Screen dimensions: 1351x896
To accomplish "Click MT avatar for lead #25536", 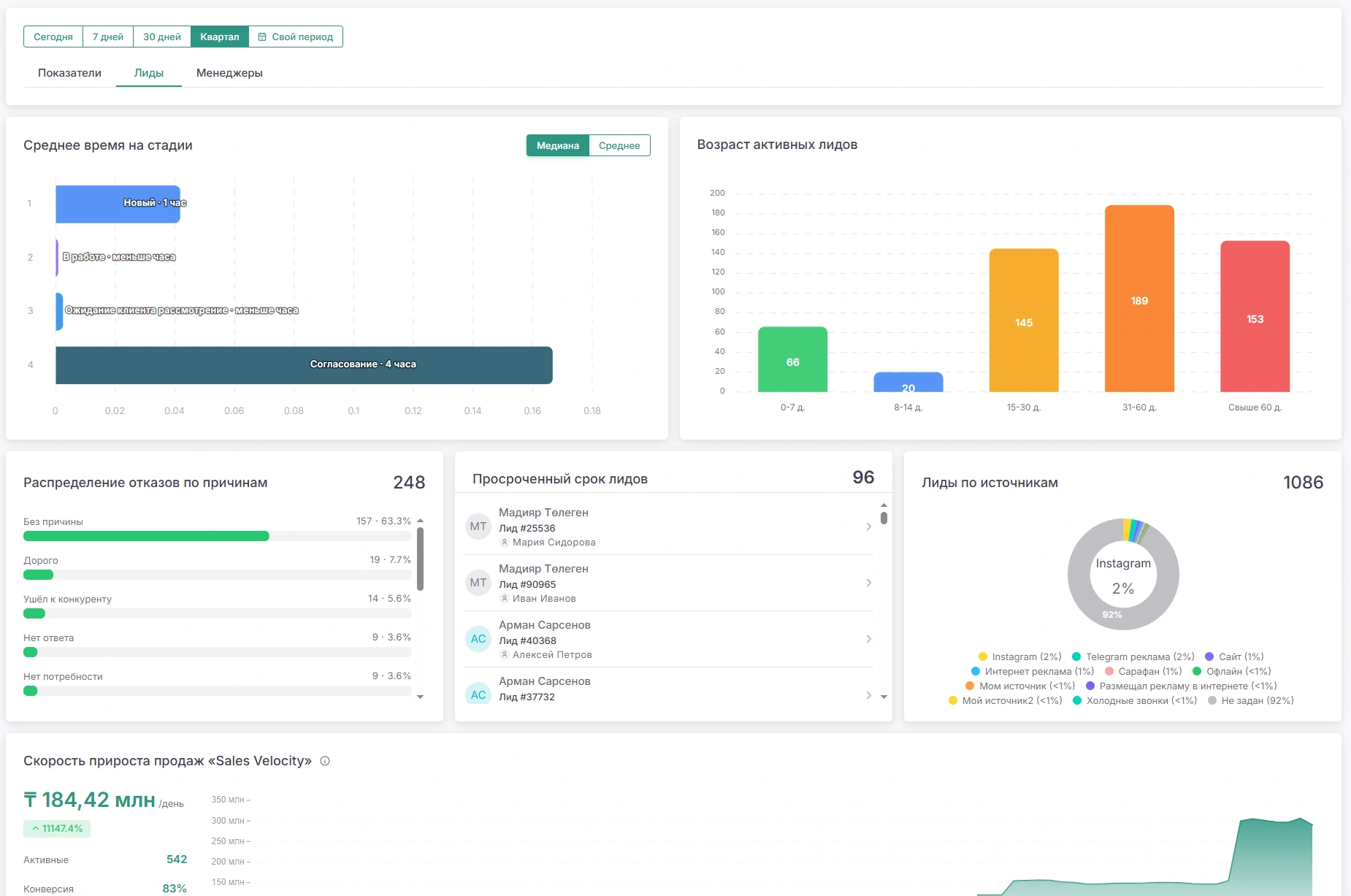I will pyautogui.click(x=478, y=527).
